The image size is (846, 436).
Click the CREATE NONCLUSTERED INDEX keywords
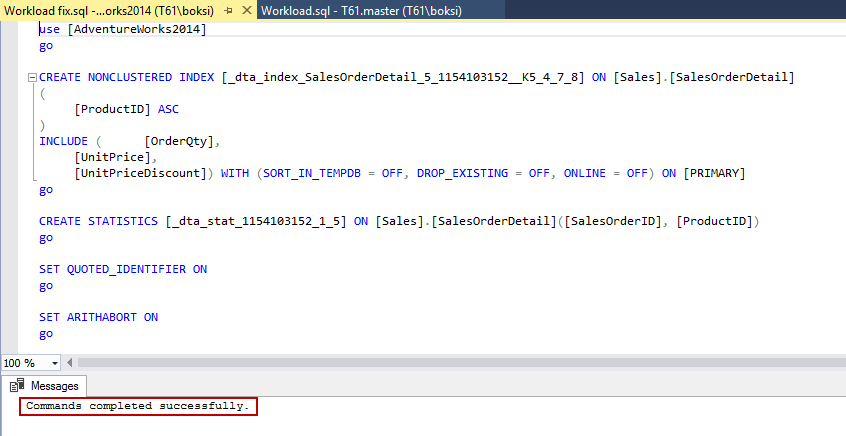pyautogui.click(x=126, y=77)
